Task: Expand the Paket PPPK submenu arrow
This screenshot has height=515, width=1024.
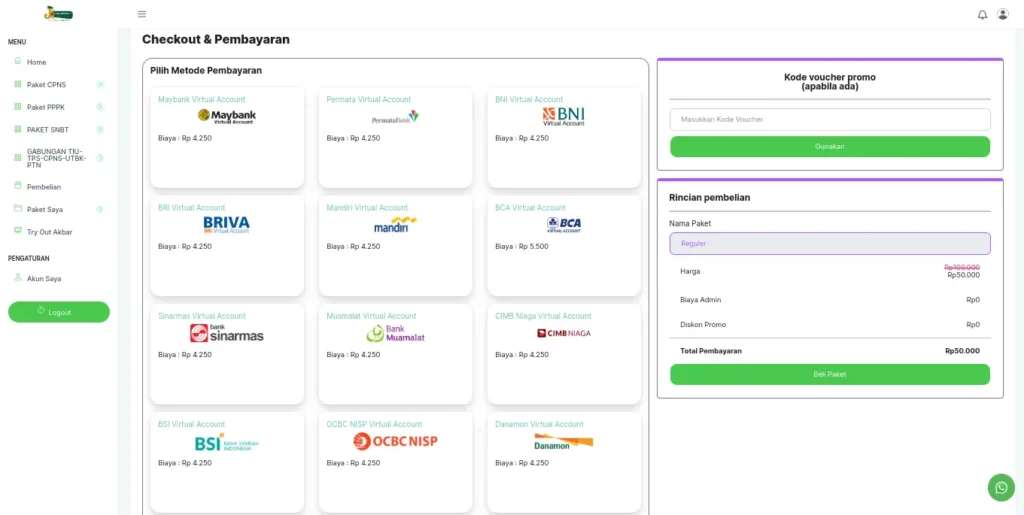Action: coord(100,106)
